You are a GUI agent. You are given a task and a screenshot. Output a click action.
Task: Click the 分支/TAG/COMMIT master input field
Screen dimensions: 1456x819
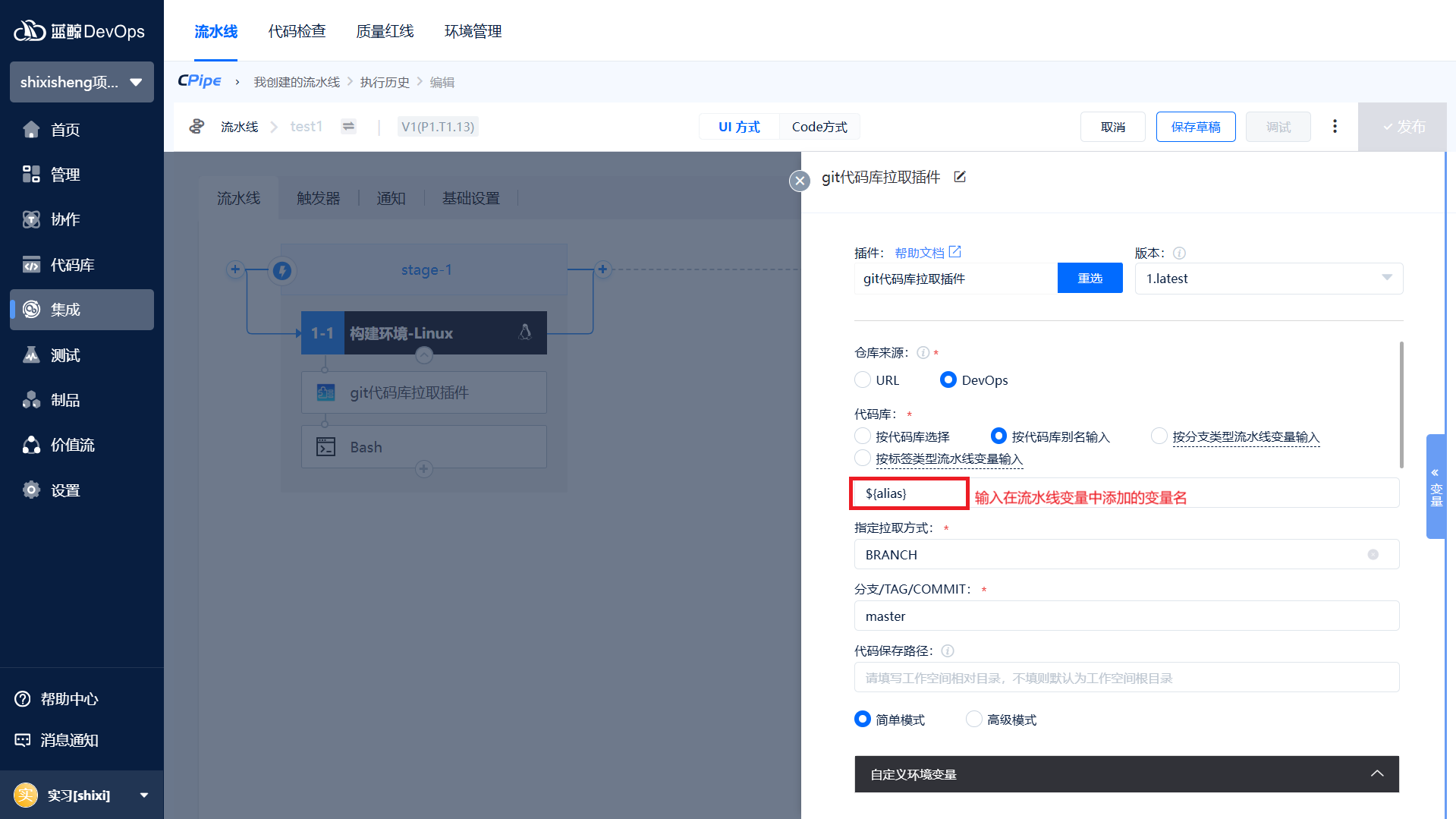[1126, 616]
